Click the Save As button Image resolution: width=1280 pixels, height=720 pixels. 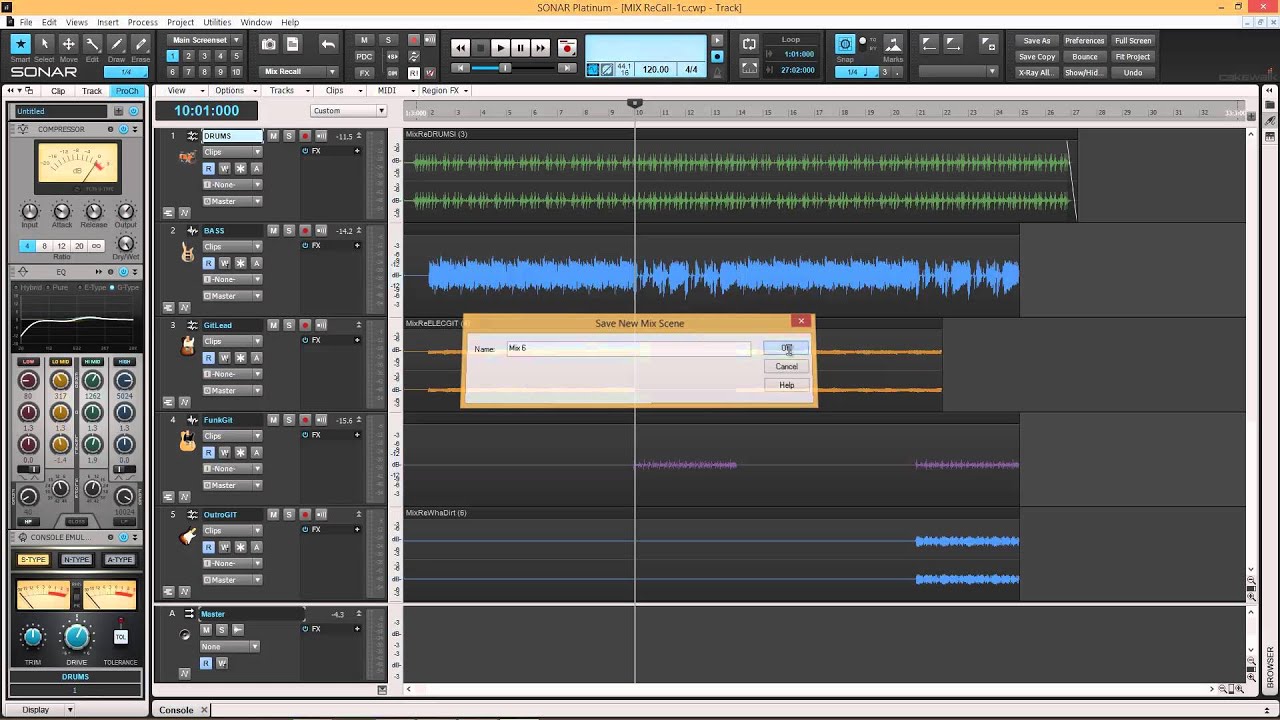coord(1036,41)
